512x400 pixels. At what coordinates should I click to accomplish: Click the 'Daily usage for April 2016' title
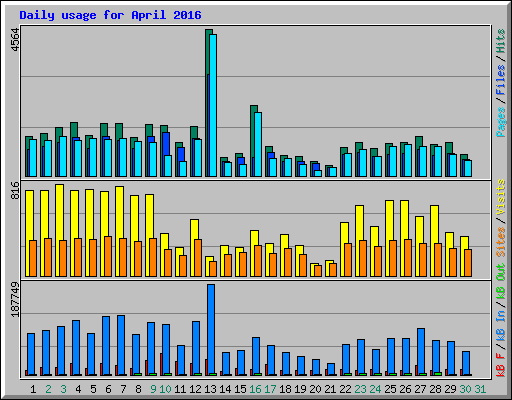(110, 15)
